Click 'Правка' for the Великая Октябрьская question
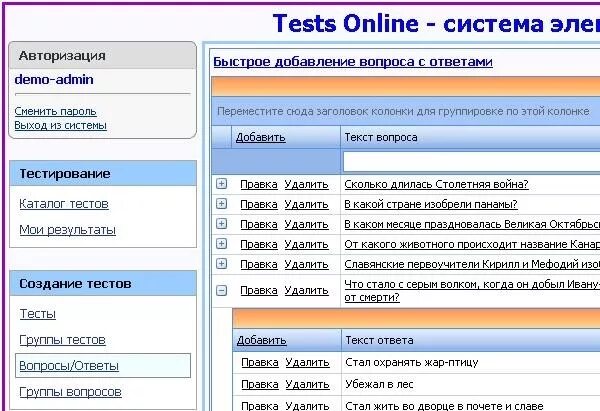Screen dimensions: 600x411 coord(259,224)
